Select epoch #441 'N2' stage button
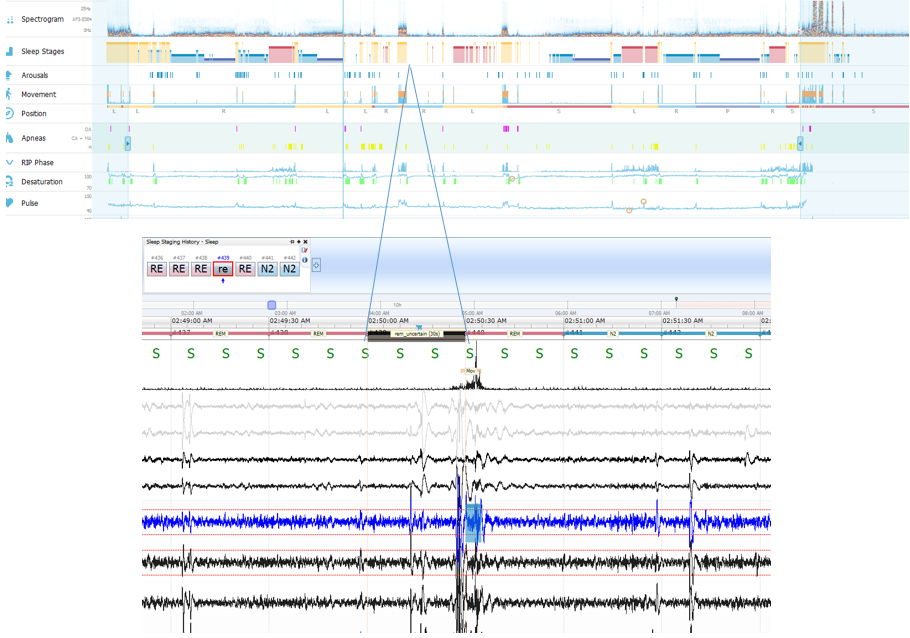 pyautogui.click(x=267, y=269)
